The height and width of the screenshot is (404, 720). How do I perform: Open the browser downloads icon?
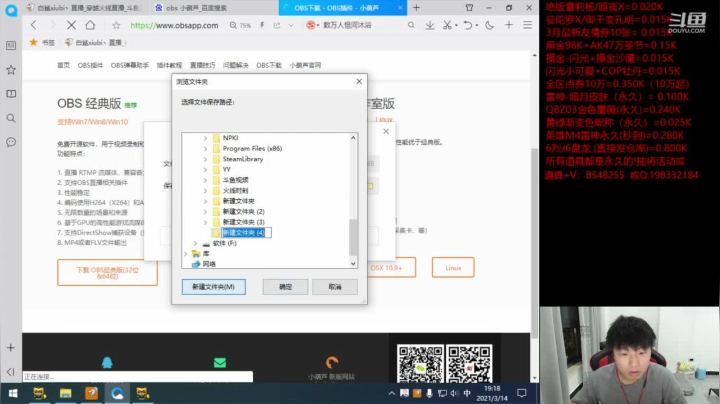tap(430, 25)
